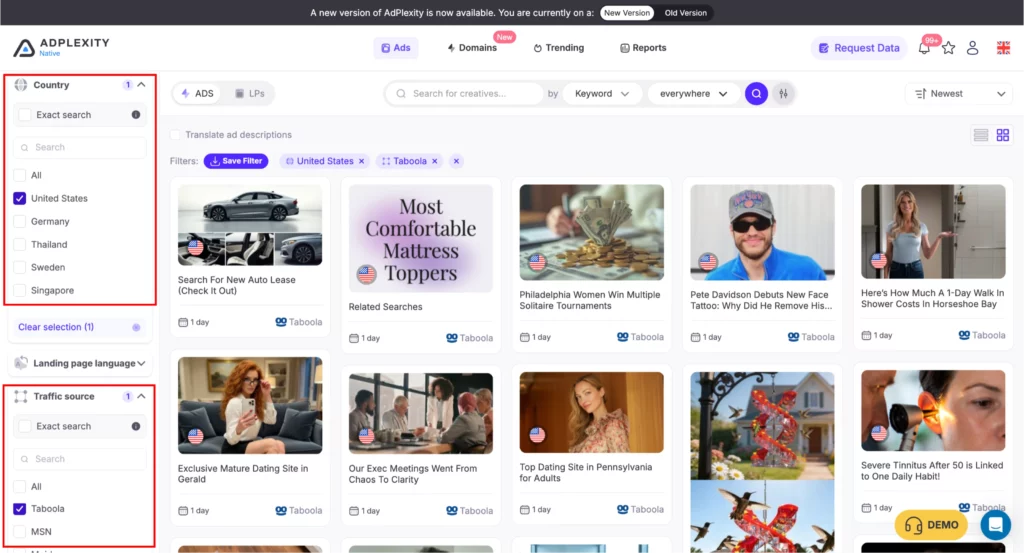Image resolution: width=1024 pixels, height=553 pixels.
Task: Open the Reports tab
Action: [x=643, y=48]
